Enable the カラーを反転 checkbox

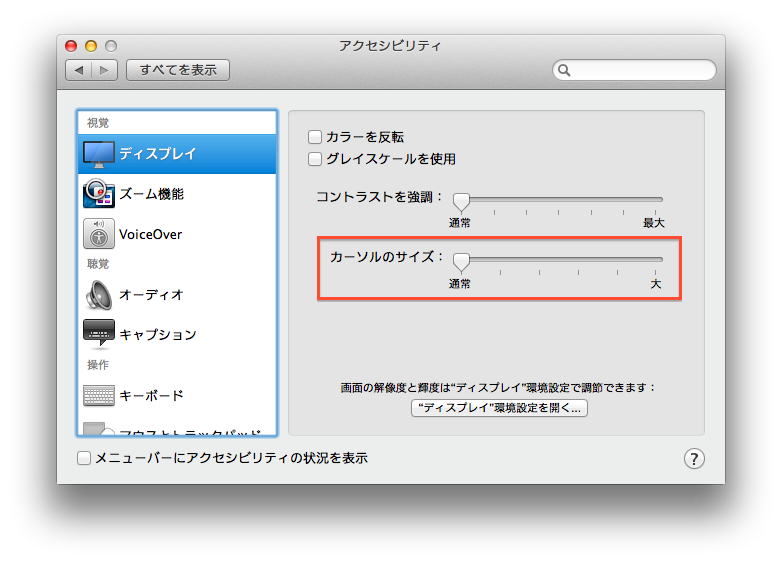click(315, 137)
